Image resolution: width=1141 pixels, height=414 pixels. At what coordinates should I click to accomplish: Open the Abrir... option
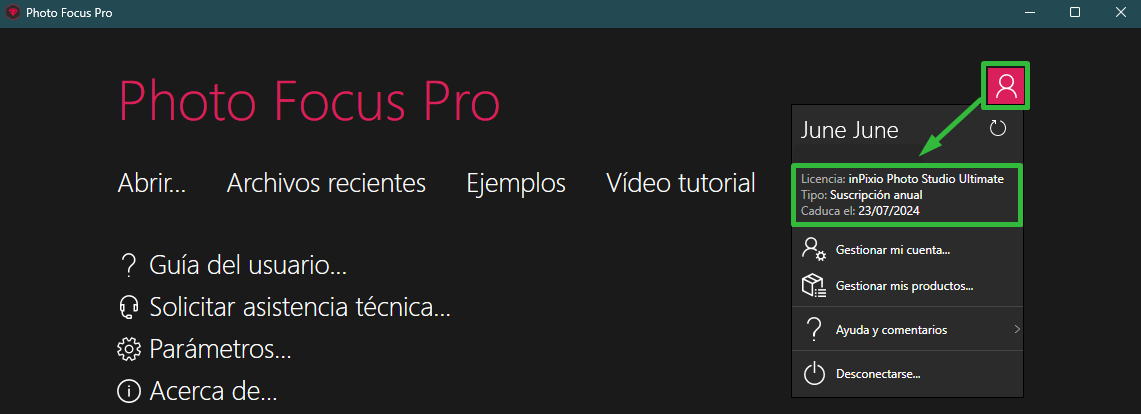(x=152, y=183)
